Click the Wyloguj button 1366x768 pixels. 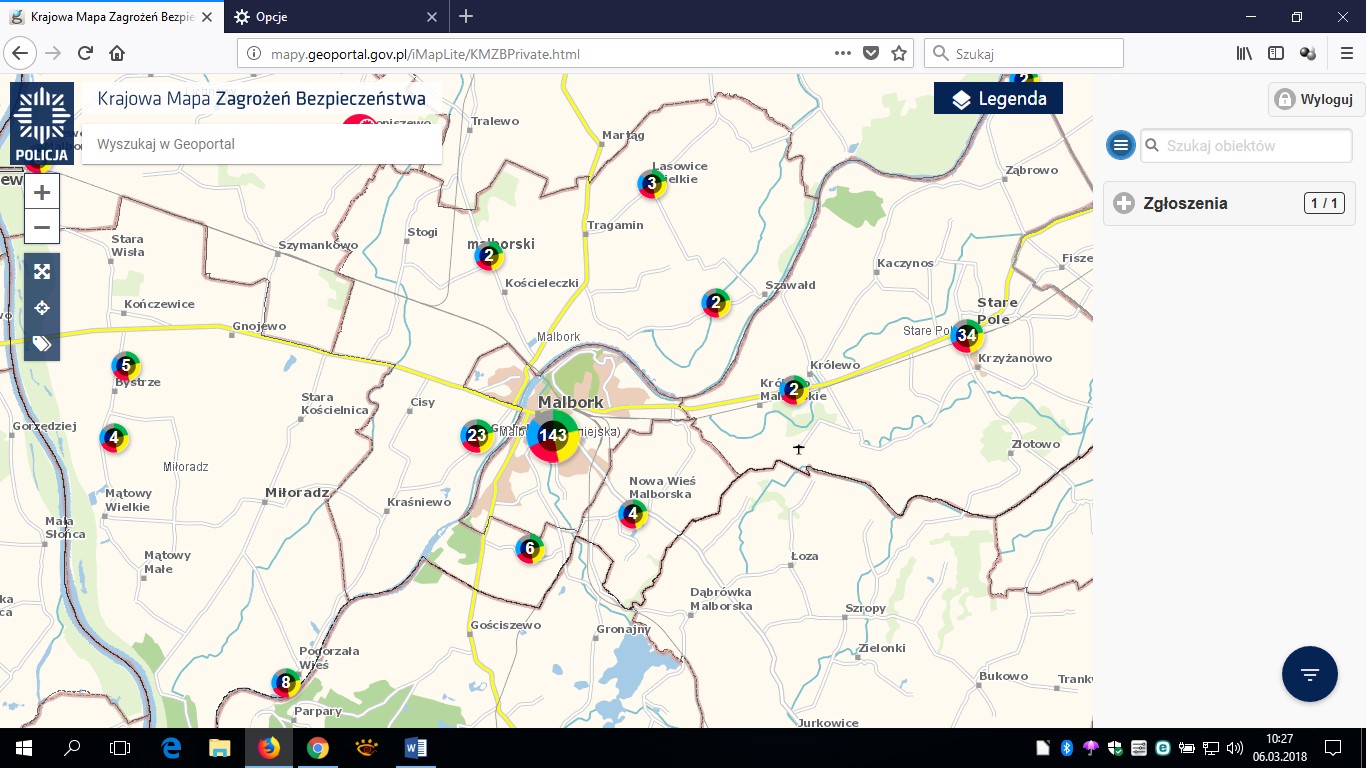[1314, 99]
